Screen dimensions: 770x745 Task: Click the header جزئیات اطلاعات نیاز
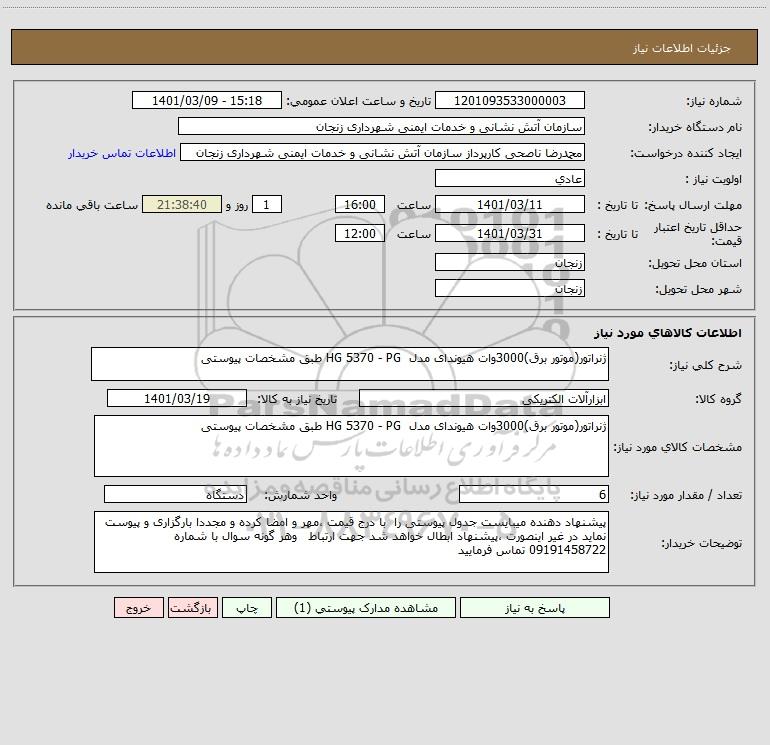pos(682,48)
